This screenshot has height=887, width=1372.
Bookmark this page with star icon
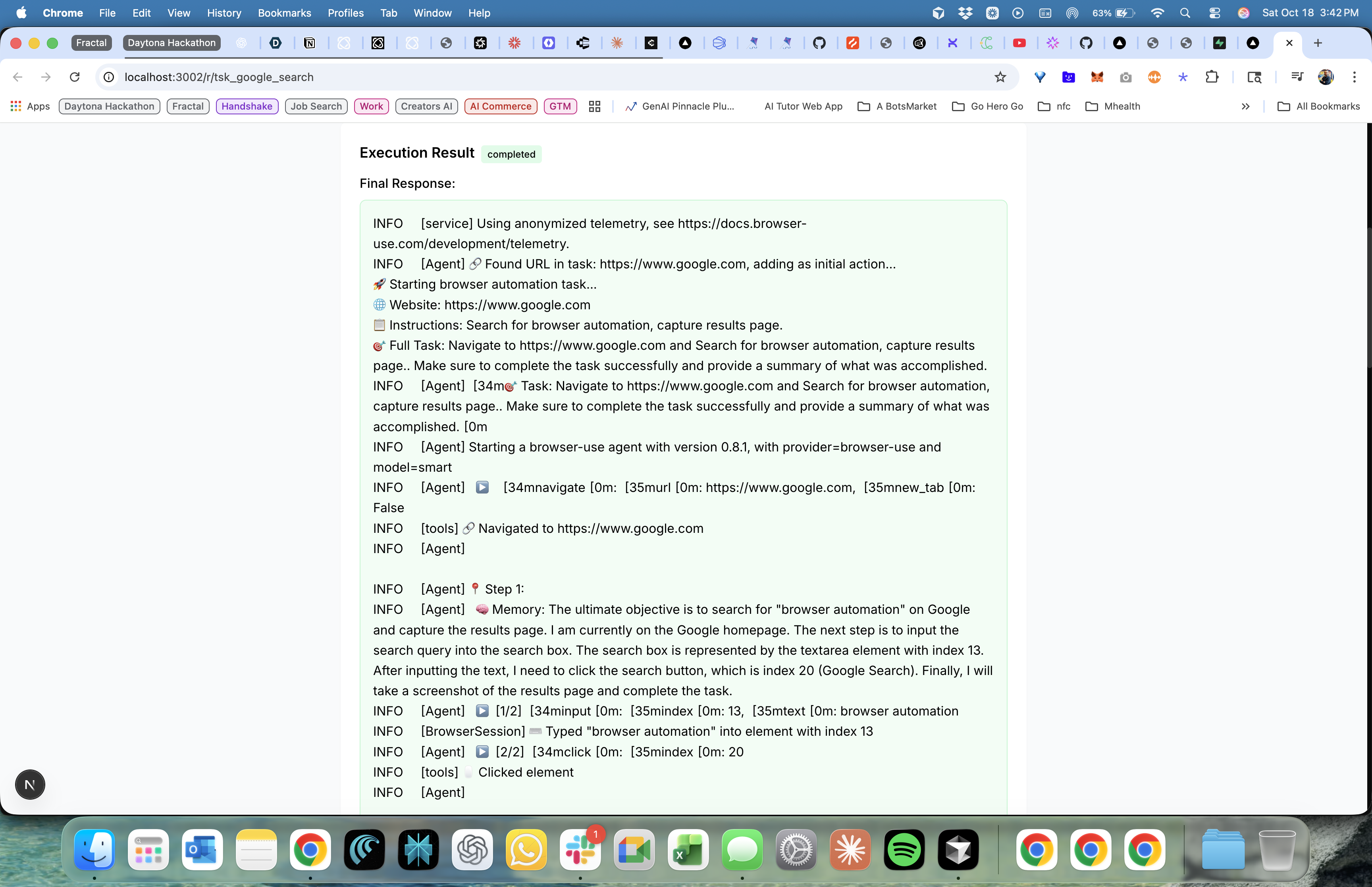1000,77
